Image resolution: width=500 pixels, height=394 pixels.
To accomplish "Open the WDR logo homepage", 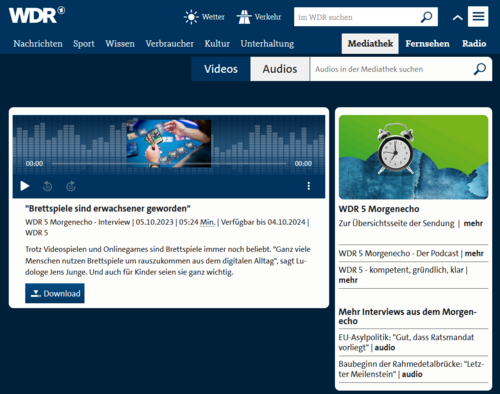I will coord(37,15).
